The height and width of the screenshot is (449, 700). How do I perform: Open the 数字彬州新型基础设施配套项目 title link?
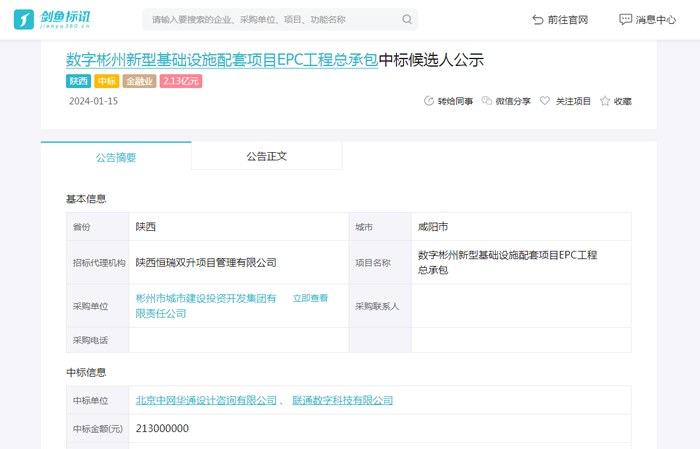[x=222, y=60]
